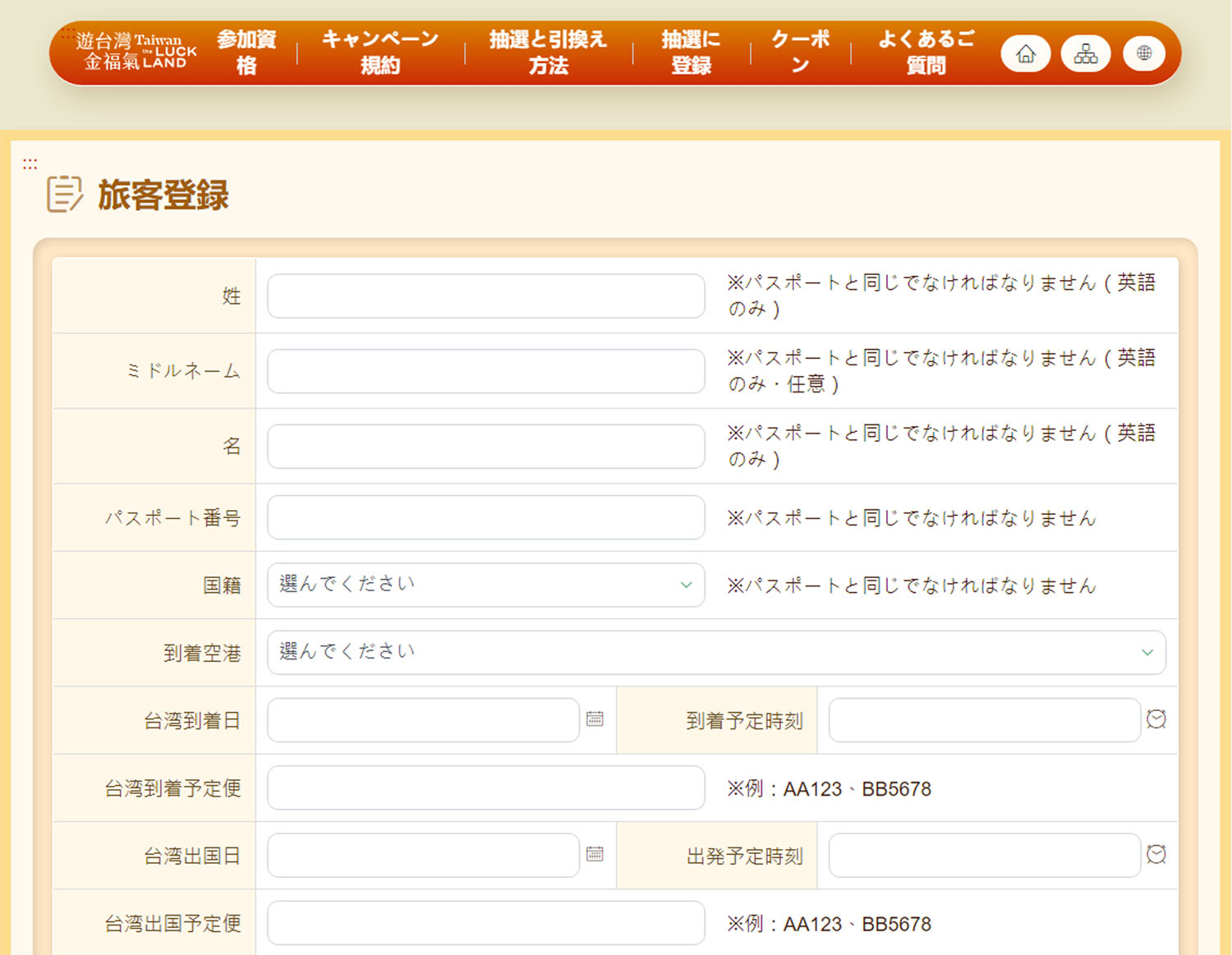The width and height of the screenshot is (1232, 955).
Task: Click the 台湾到着予定便 flight number field
Action: [485, 788]
